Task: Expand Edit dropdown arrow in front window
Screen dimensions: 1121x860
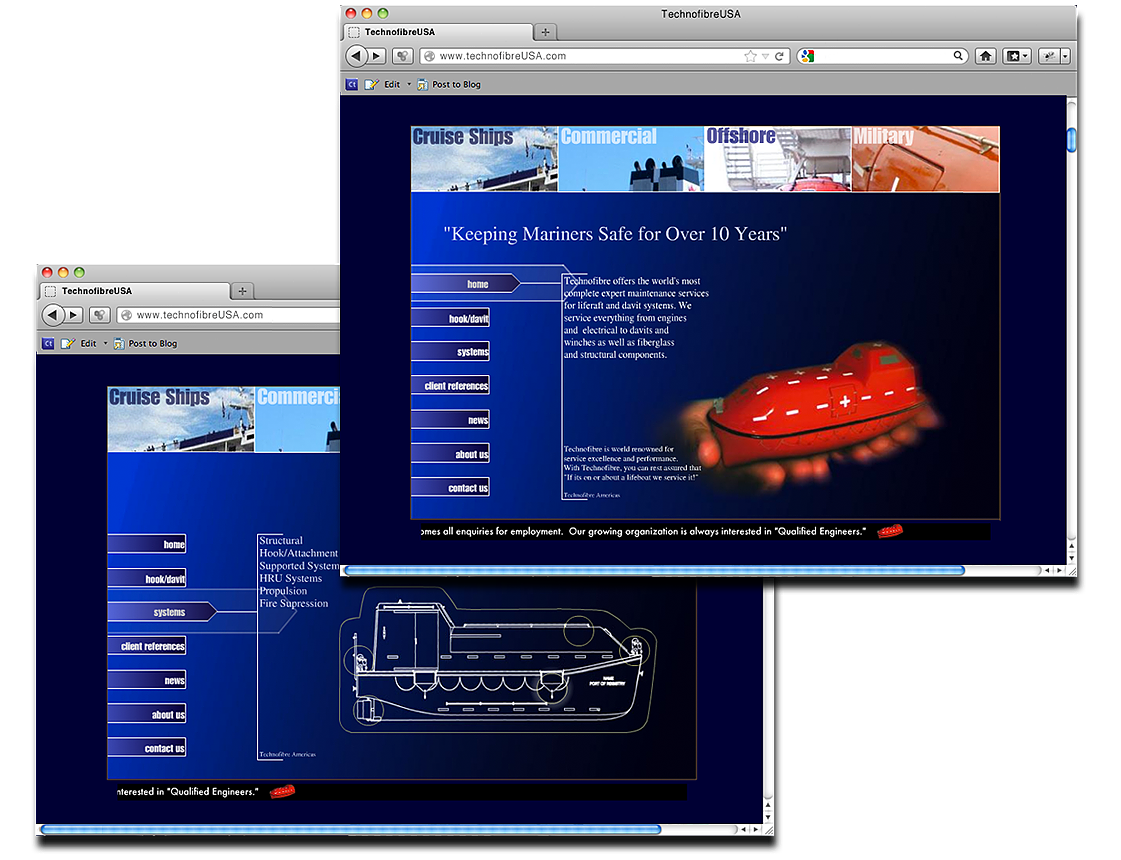Action: tap(409, 84)
